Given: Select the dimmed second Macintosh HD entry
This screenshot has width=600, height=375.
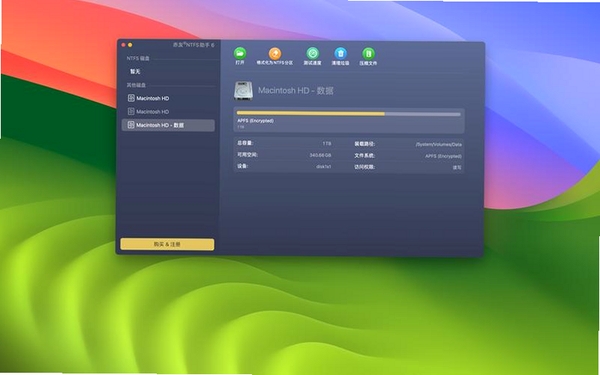Looking at the screenshot, I should [x=168, y=112].
